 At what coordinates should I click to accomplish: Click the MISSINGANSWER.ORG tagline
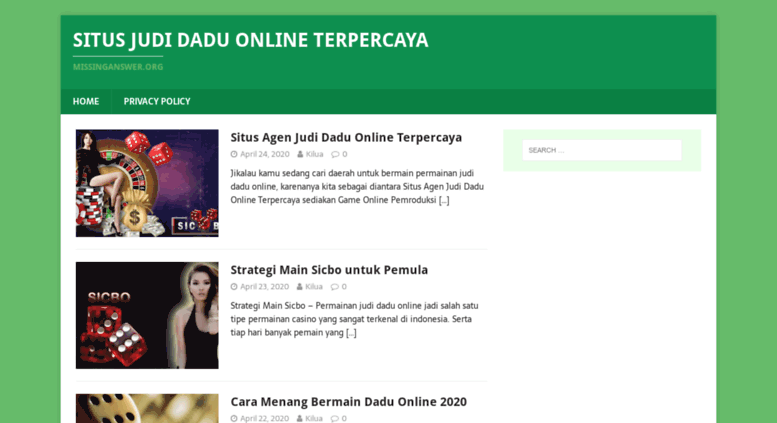pyautogui.click(x=118, y=67)
